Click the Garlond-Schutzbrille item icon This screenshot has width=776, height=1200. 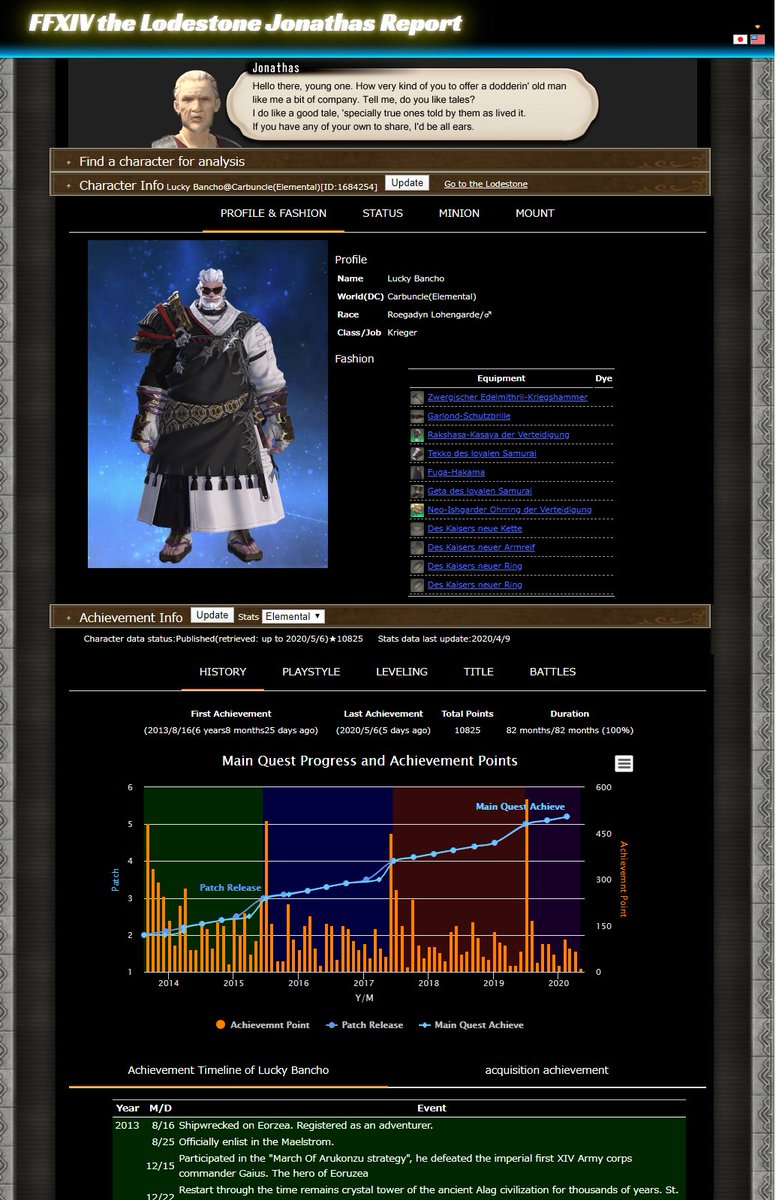(417, 416)
